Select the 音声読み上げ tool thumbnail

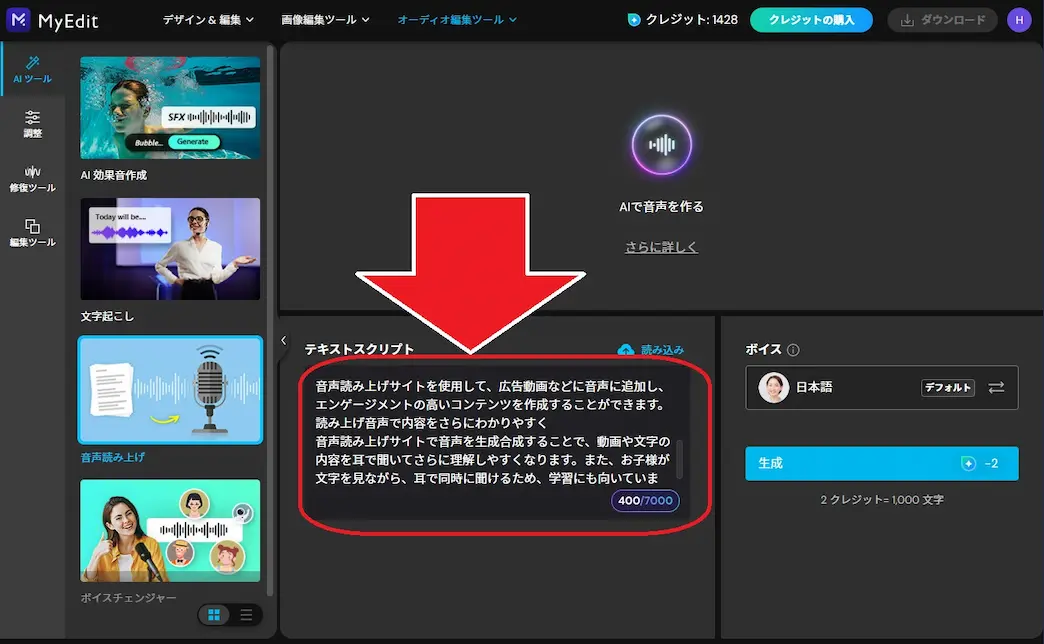coord(169,391)
